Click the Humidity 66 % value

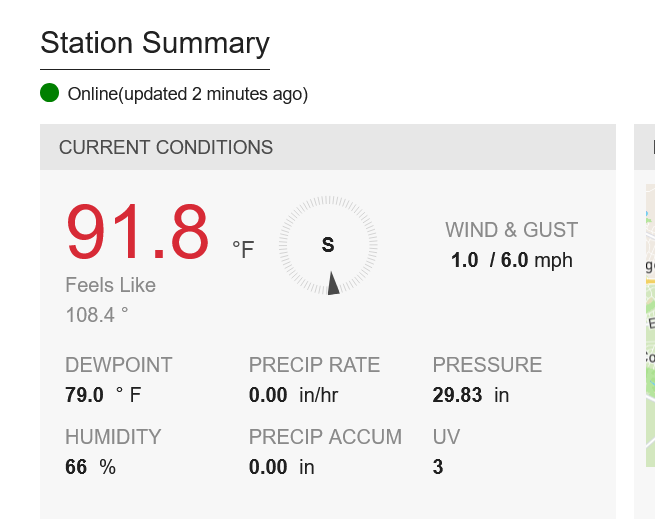pos(90,467)
